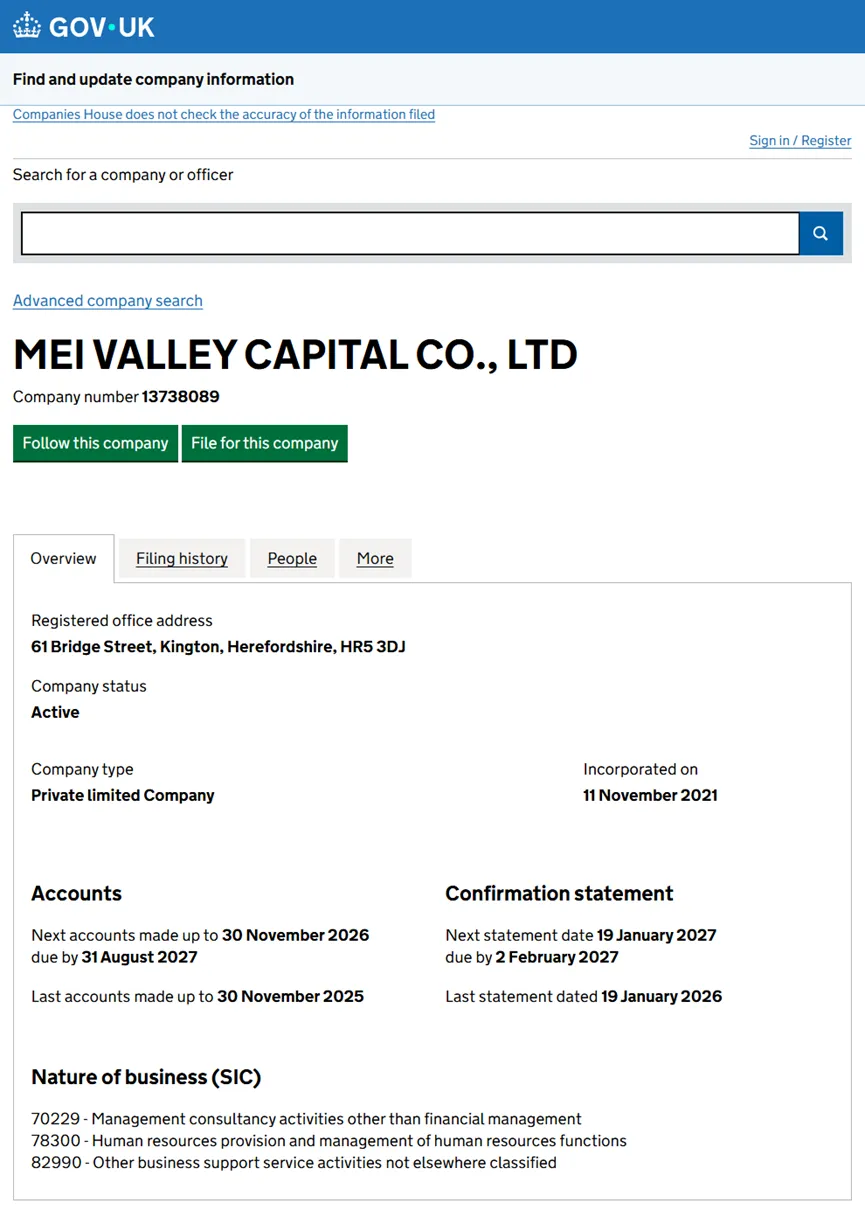Screen dimensions: 865x1210
Task: Click the Follow this company button
Action: [x=95, y=443]
